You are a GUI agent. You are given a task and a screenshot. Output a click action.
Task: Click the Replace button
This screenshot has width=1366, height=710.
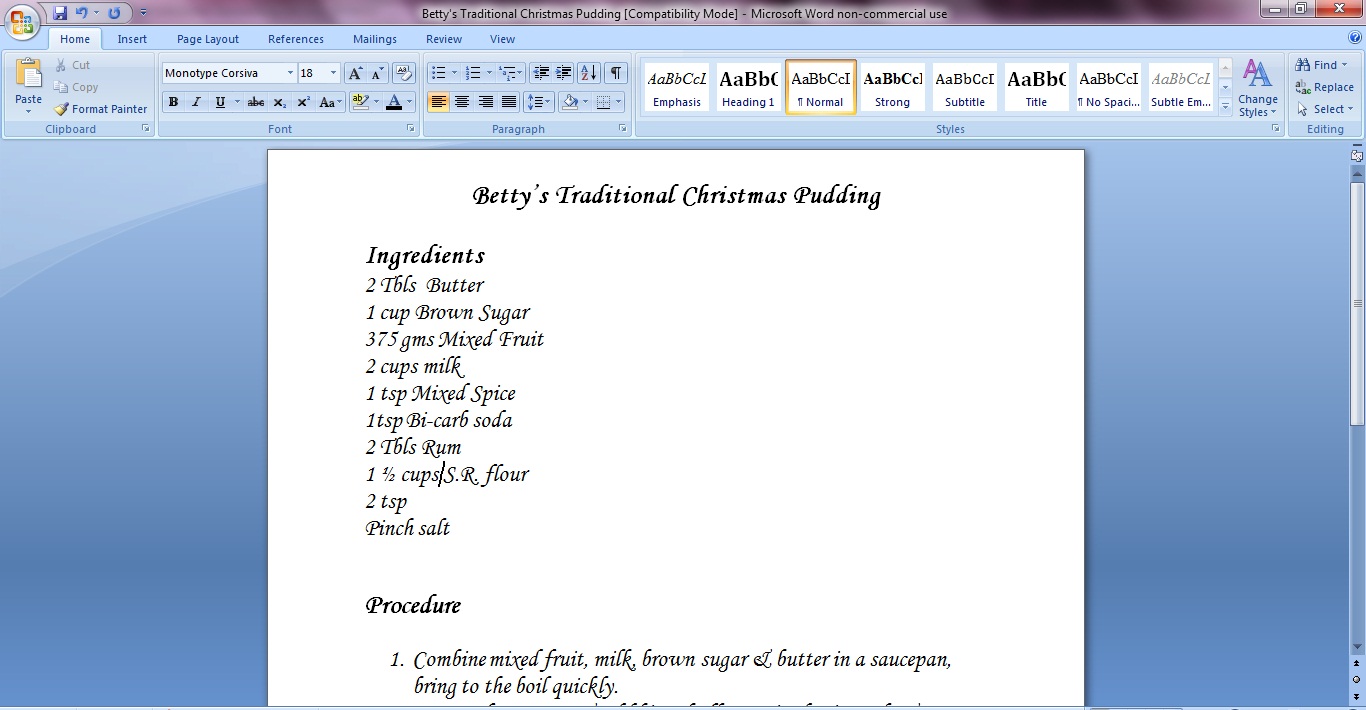[1324, 87]
